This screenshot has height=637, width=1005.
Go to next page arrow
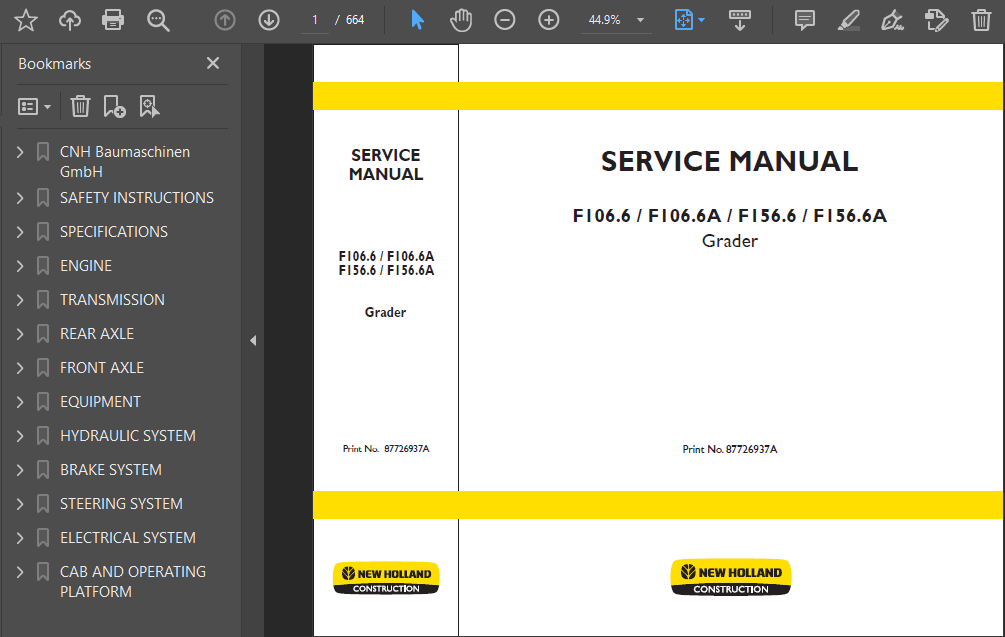[x=269, y=21]
